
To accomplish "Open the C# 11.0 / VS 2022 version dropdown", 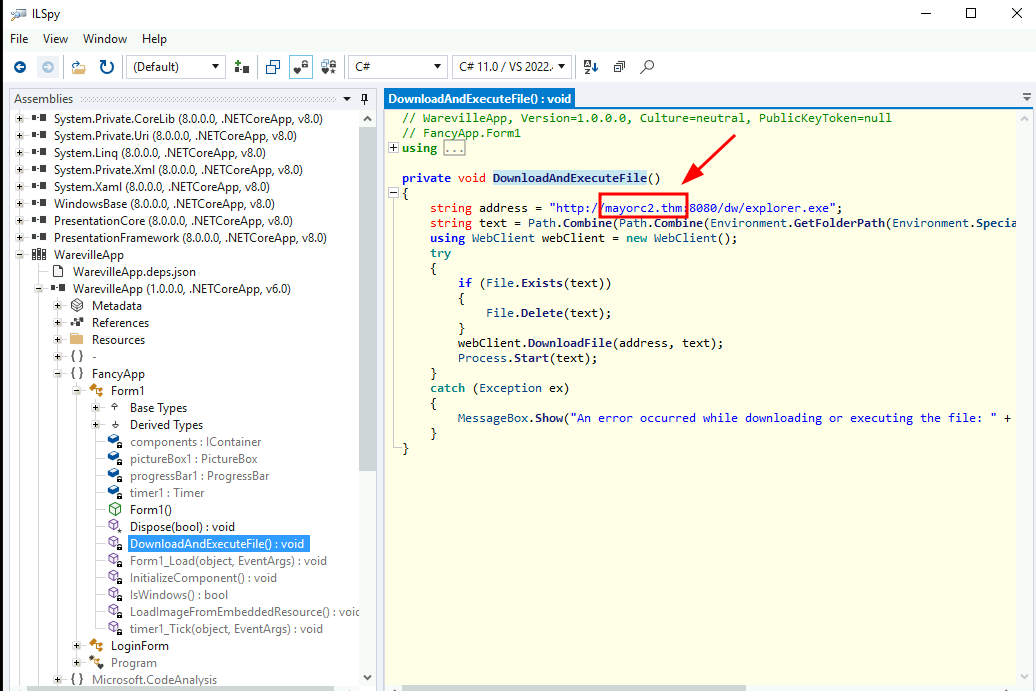I will pyautogui.click(x=512, y=67).
